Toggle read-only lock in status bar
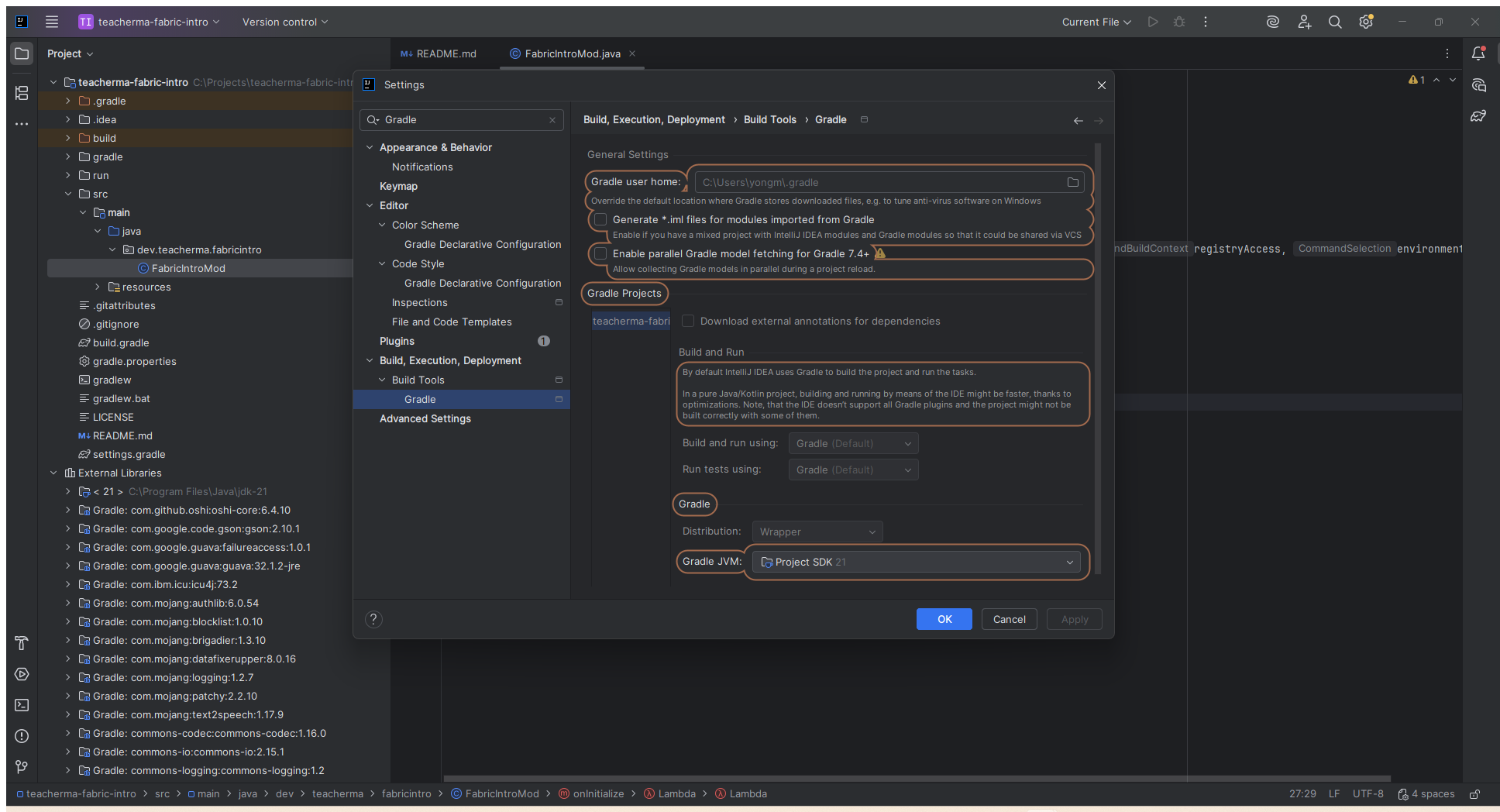Viewport: 1500px width, 812px height. pos(1475,793)
